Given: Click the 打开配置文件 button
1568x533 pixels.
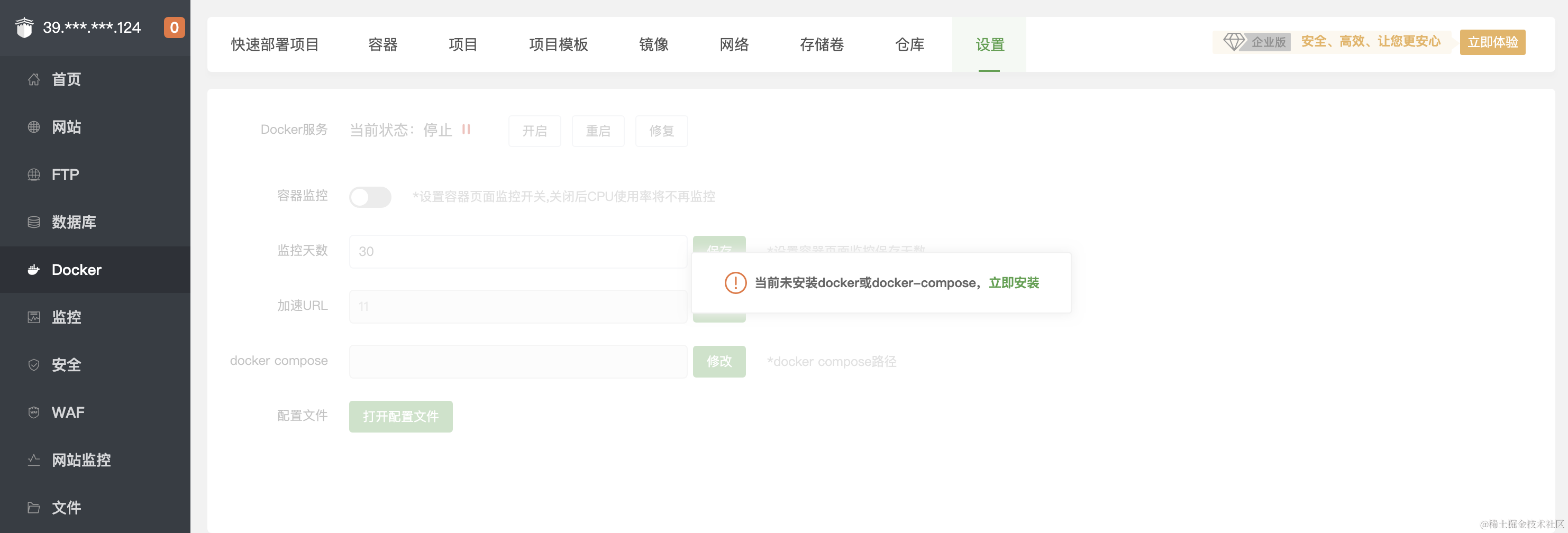Looking at the screenshot, I should (400, 416).
